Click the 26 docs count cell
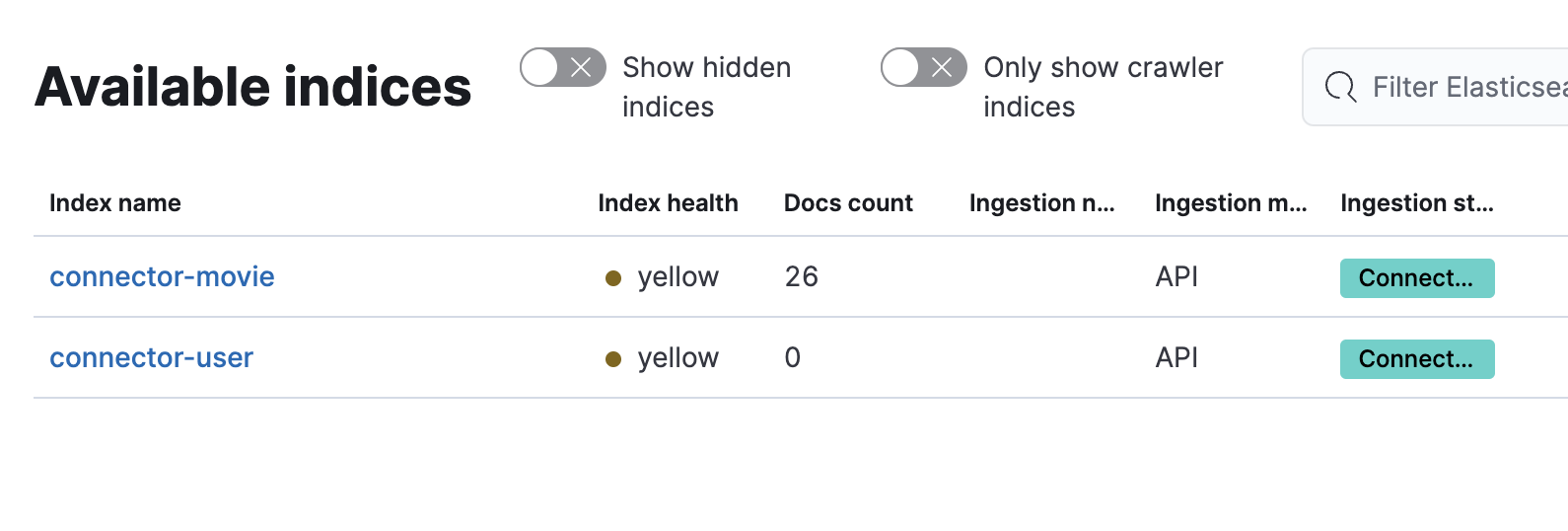Image resolution: width=1568 pixels, height=531 pixels. click(x=801, y=276)
